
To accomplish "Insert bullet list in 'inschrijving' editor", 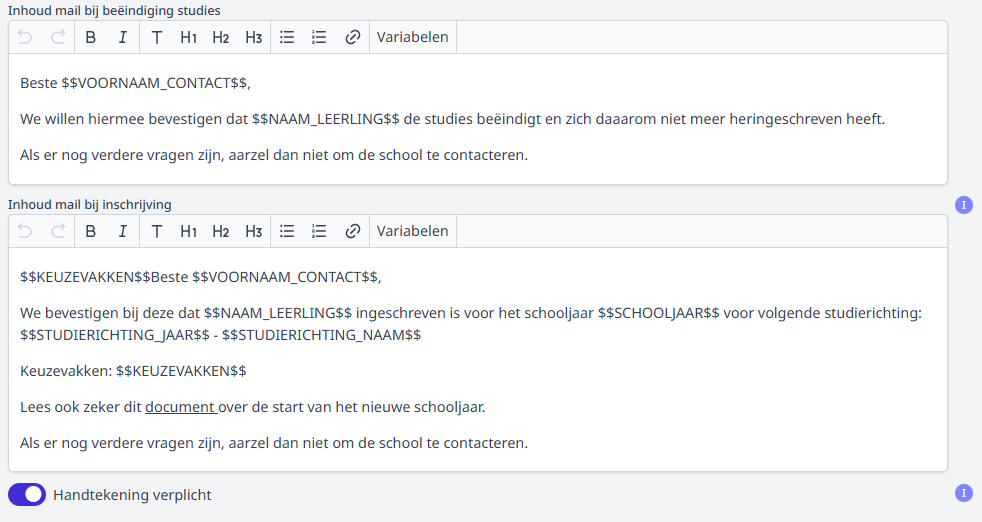I will click(x=287, y=231).
